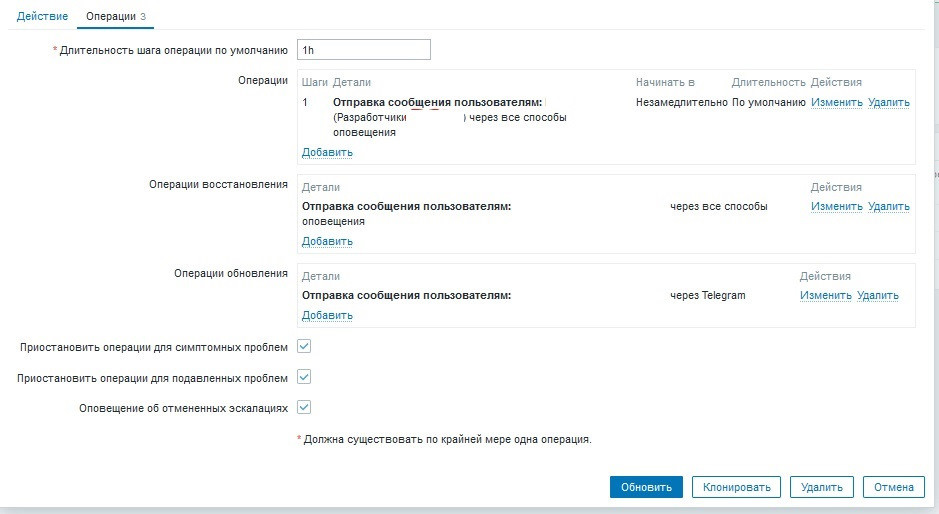Select the bold Отправка сообщения пользователям operation step
The height and width of the screenshot is (514, 939).
pos(437,102)
